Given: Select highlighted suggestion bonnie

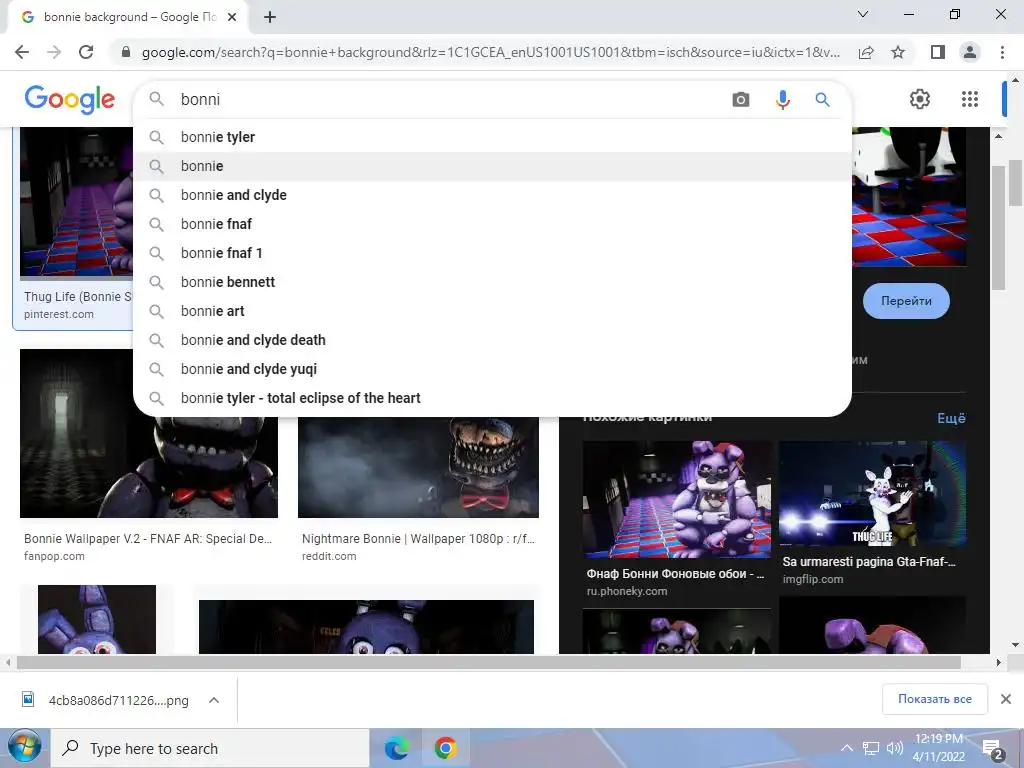Looking at the screenshot, I should [x=492, y=166].
